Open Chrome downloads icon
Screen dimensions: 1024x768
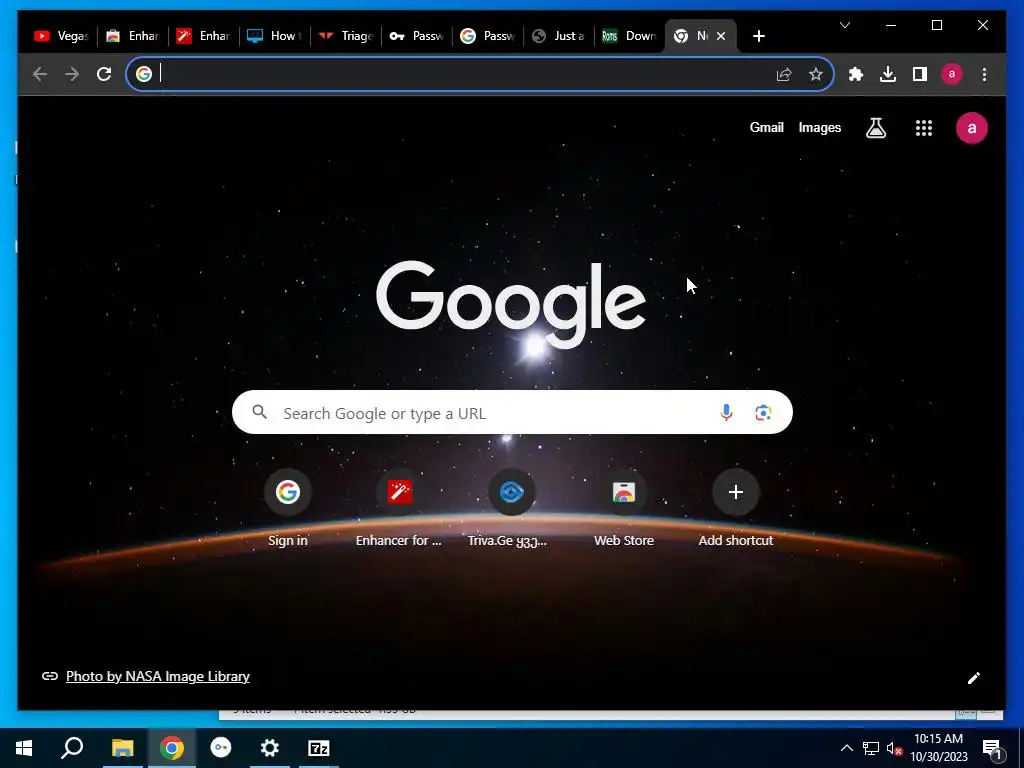888,74
